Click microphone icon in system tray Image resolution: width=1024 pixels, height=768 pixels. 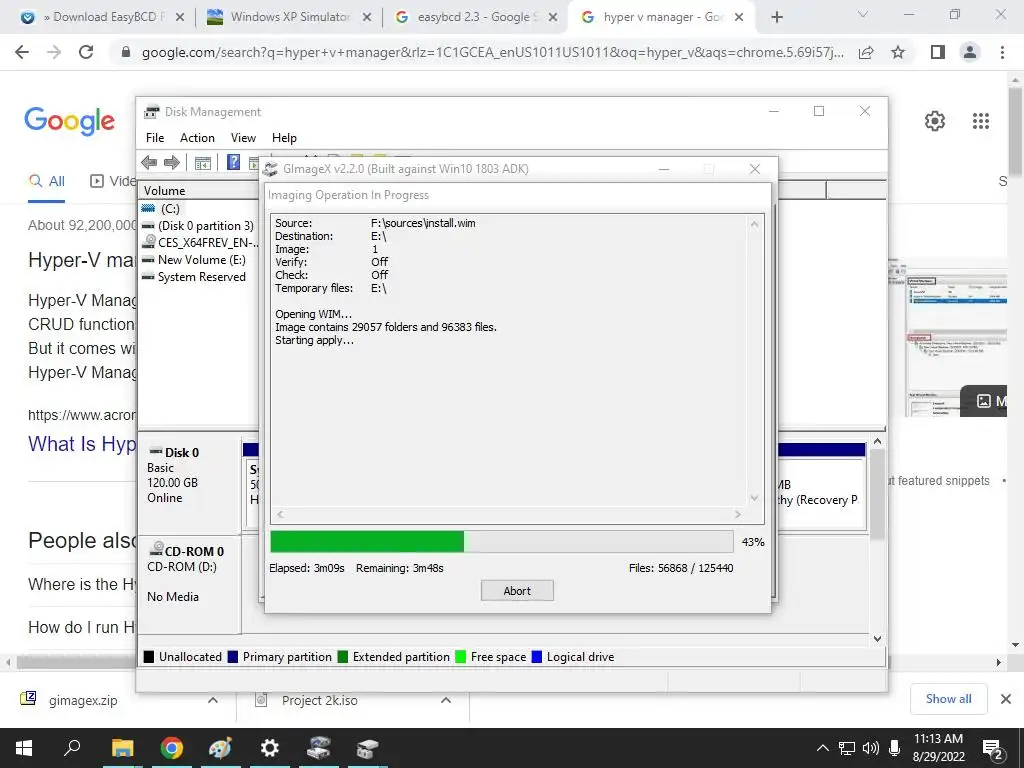895,748
